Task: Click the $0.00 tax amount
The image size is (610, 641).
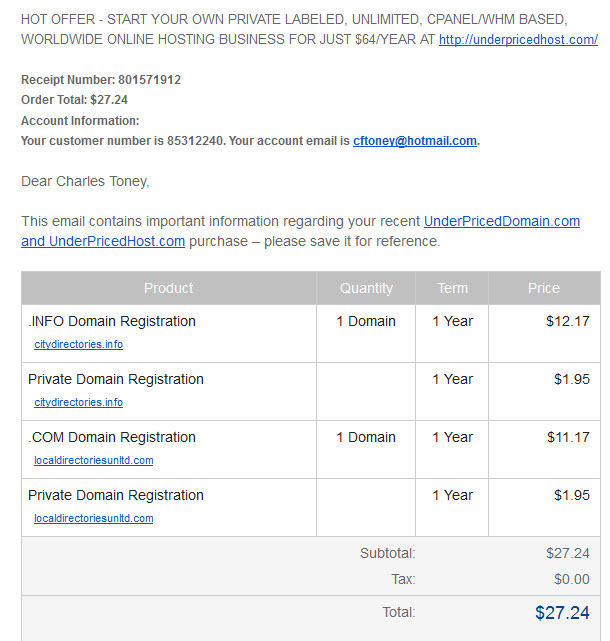Action: tap(572, 579)
